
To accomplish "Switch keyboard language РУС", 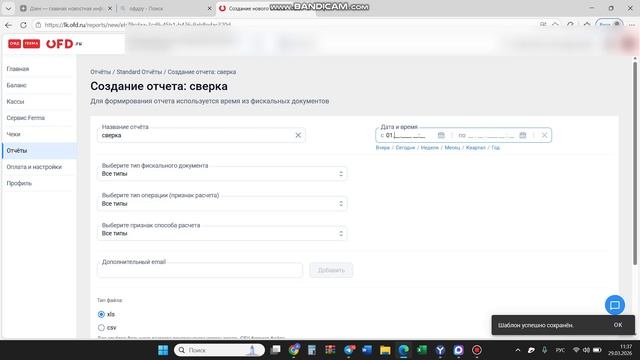I will pos(560,350).
